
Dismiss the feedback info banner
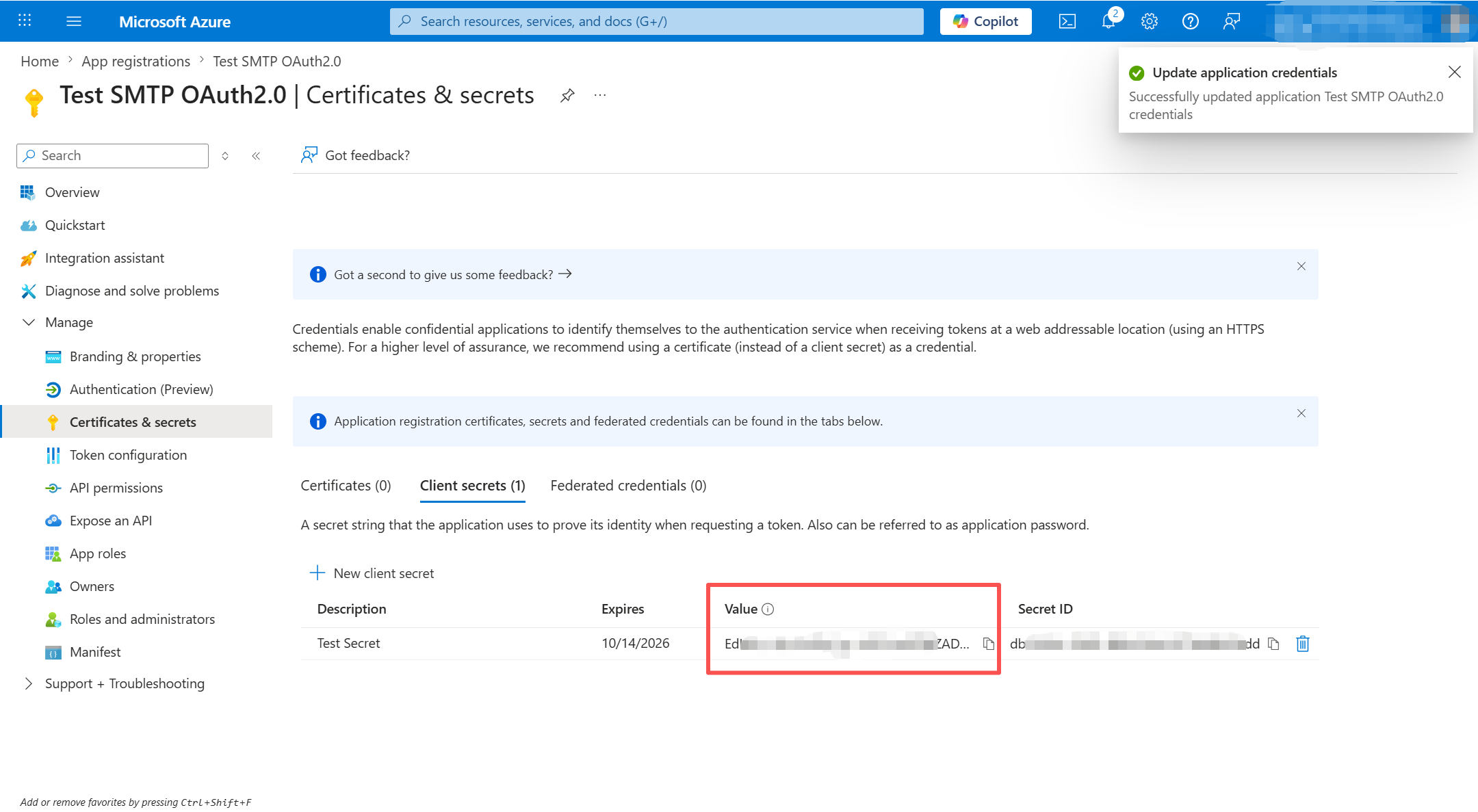[x=1301, y=266]
